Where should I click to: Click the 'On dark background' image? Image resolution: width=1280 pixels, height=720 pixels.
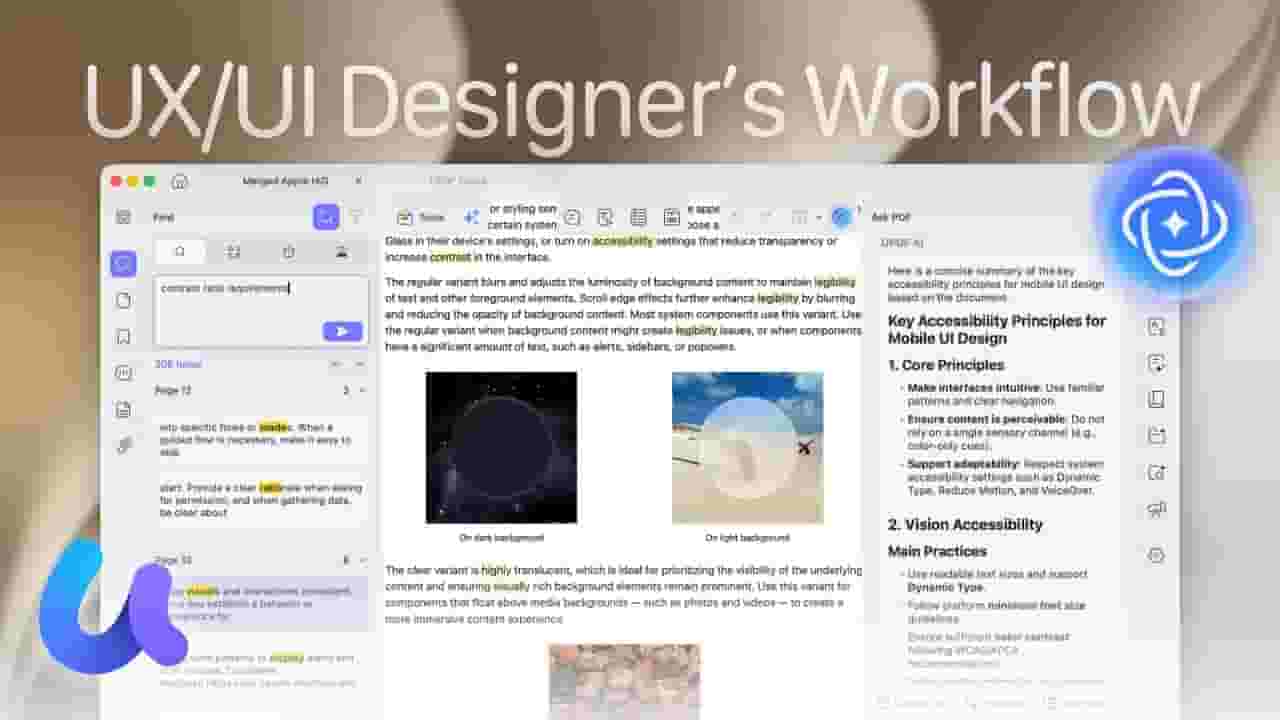[501, 447]
